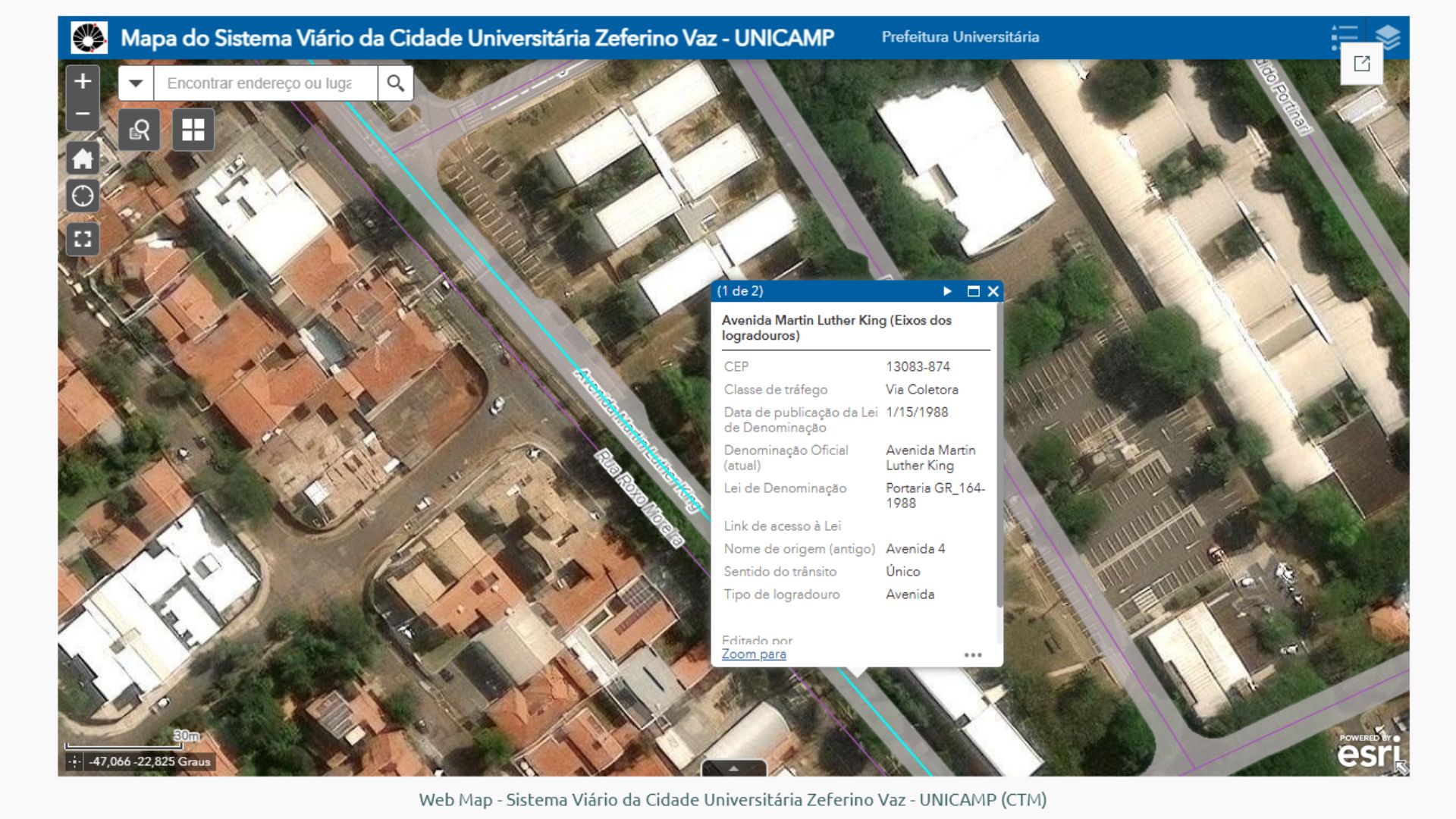
Task: Open the query search widget
Action: 140,130
